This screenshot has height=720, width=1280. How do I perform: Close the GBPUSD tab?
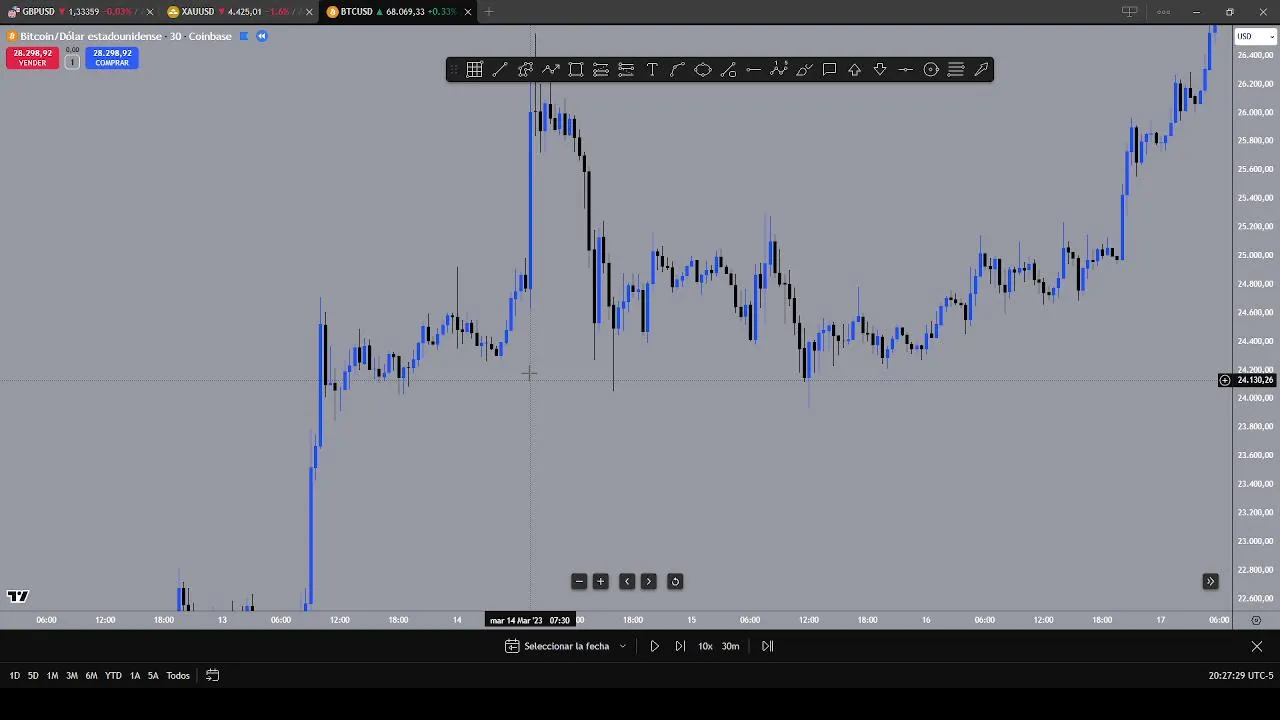tap(150, 12)
